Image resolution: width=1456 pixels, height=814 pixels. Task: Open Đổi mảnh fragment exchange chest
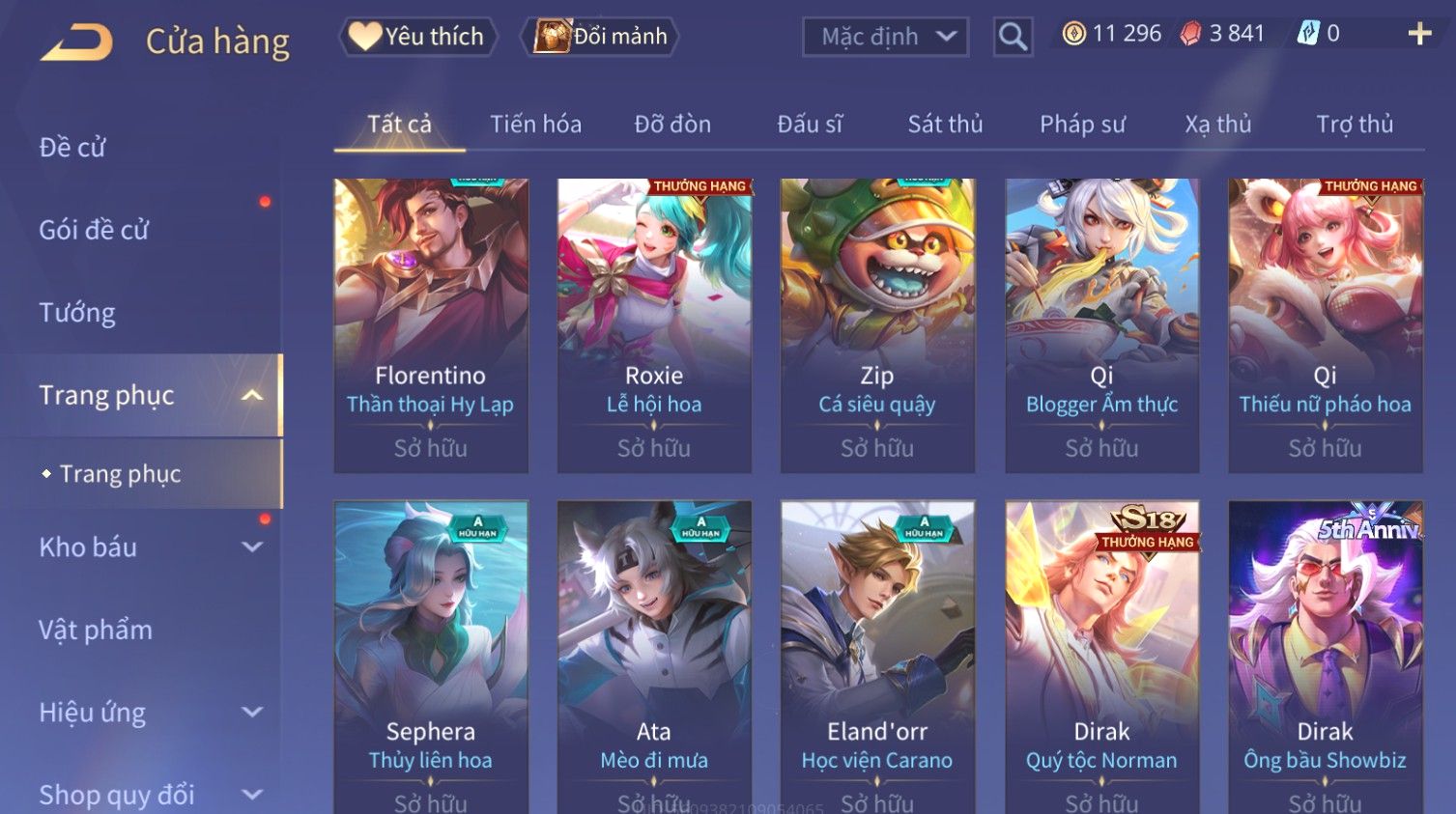[x=600, y=37]
